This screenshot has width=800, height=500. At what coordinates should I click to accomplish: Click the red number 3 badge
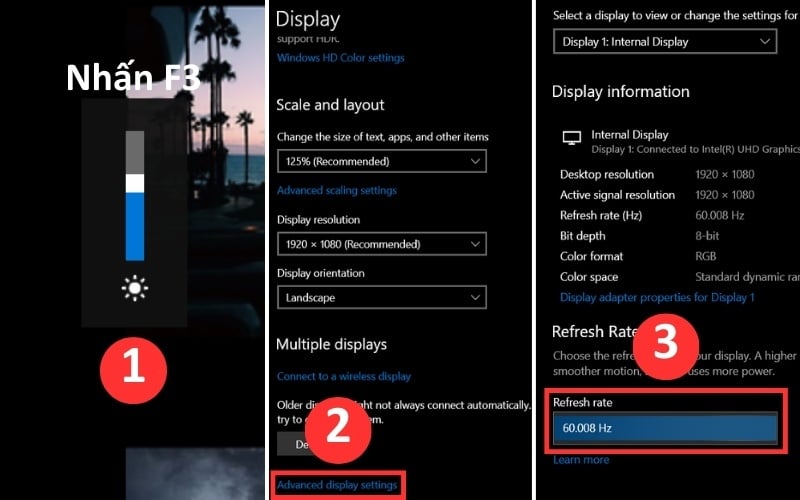point(665,343)
